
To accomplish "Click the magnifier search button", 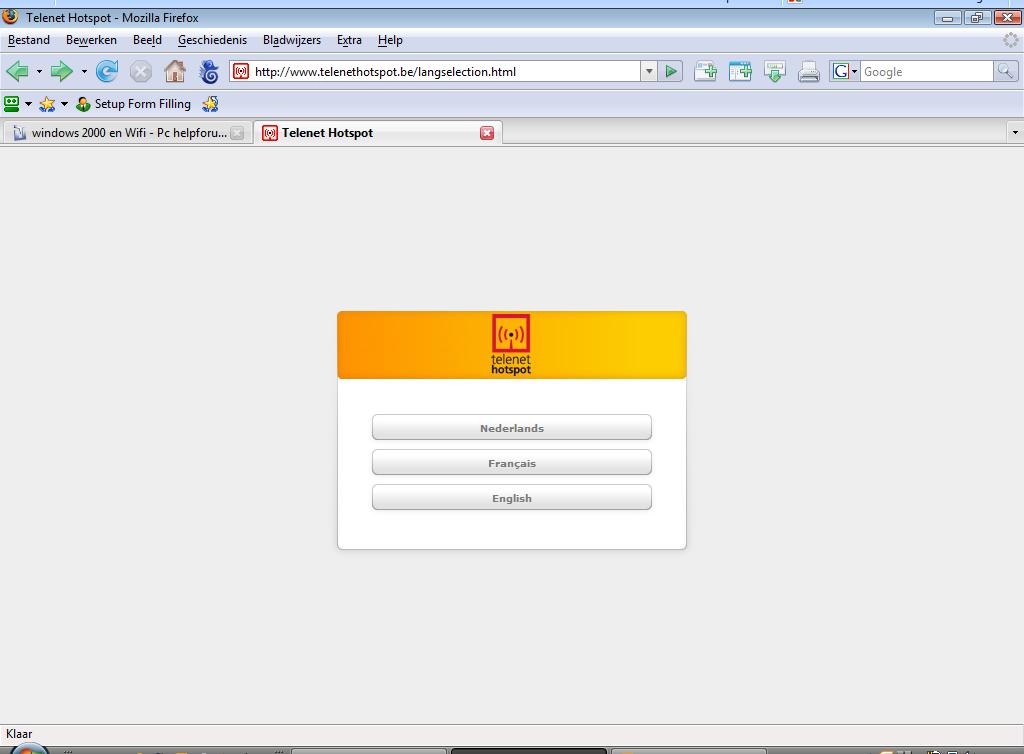I will pyautogui.click(x=1006, y=71).
